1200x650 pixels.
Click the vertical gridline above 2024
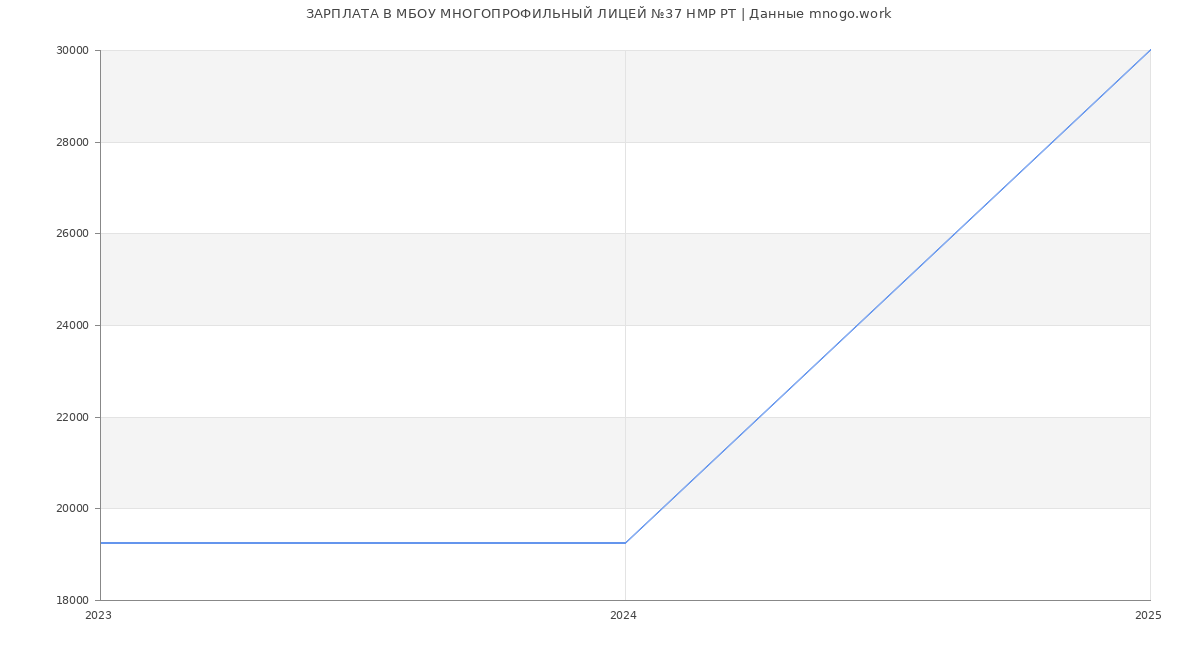click(625, 300)
